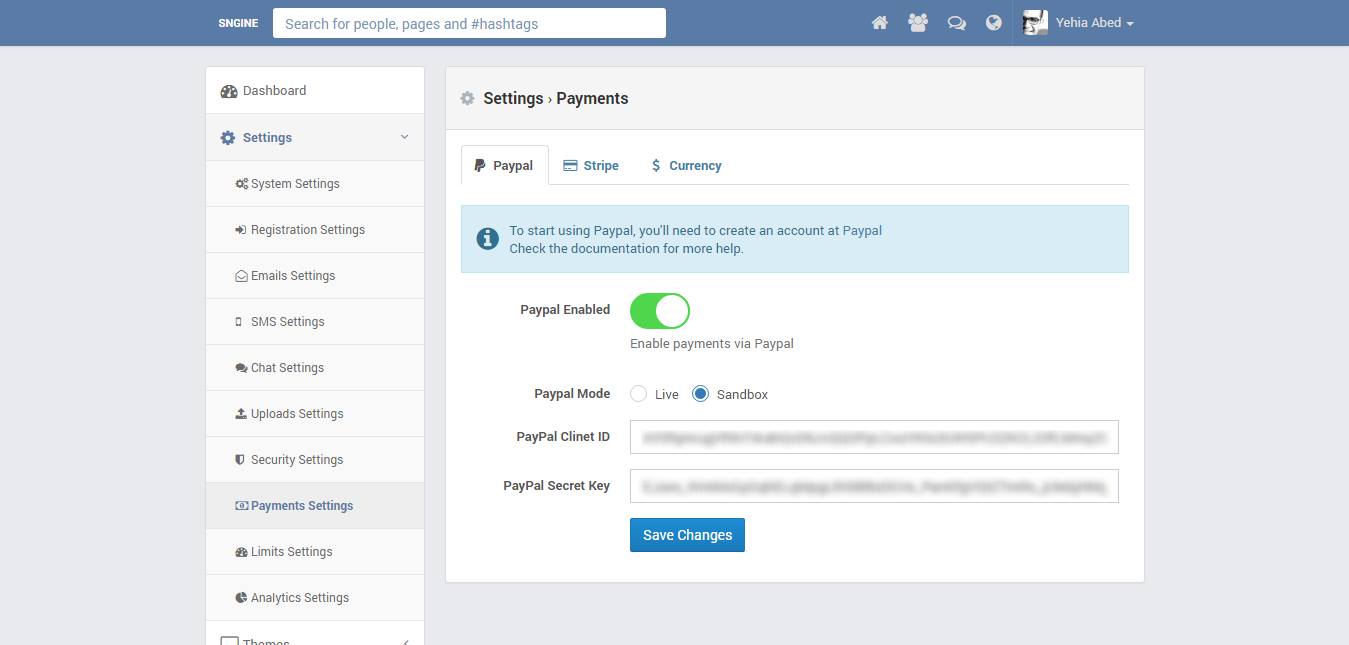Image resolution: width=1349 pixels, height=645 pixels.
Task: Select the Live Paypal mode
Action: [x=638, y=394]
